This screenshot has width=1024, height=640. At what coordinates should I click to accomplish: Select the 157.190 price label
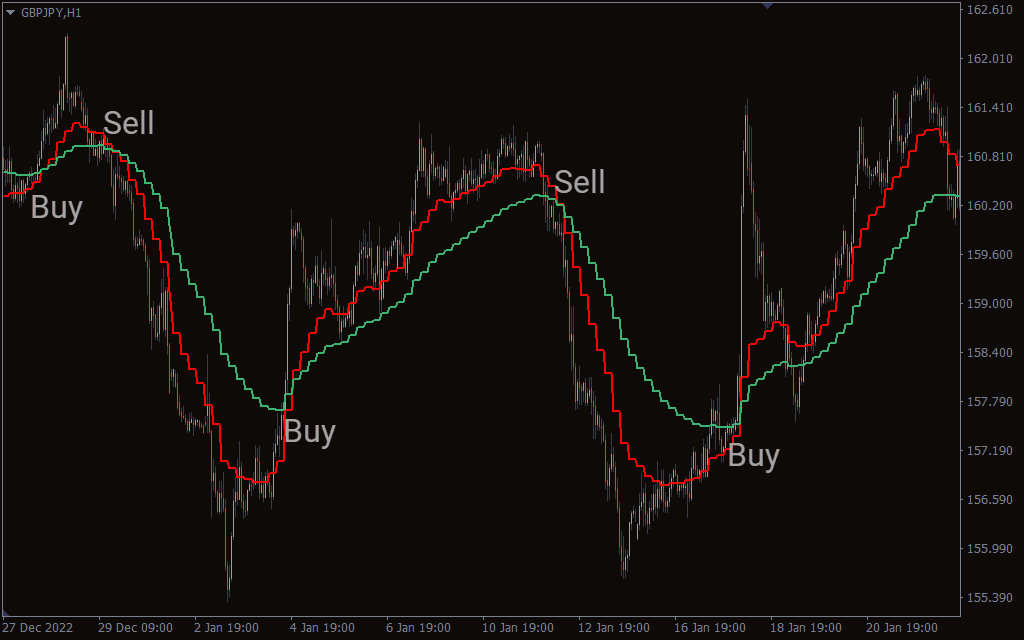(989, 451)
